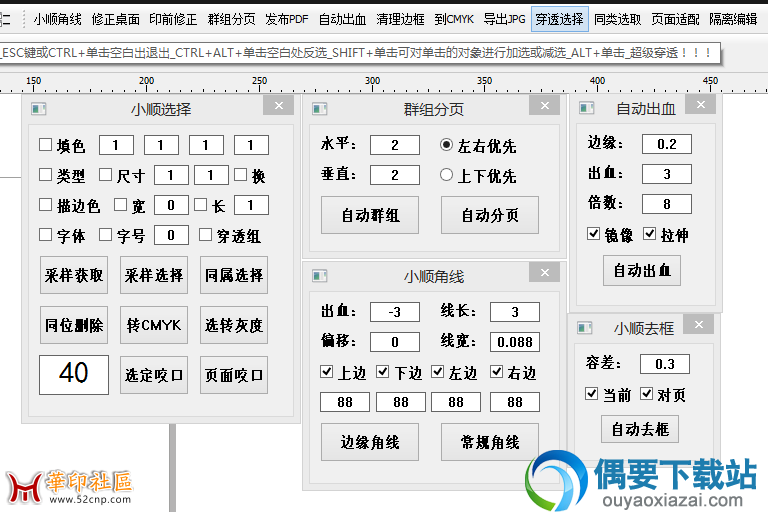Tick the 字号 checkbox
This screenshot has width=768, height=512.
pyautogui.click(x=105, y=235)
